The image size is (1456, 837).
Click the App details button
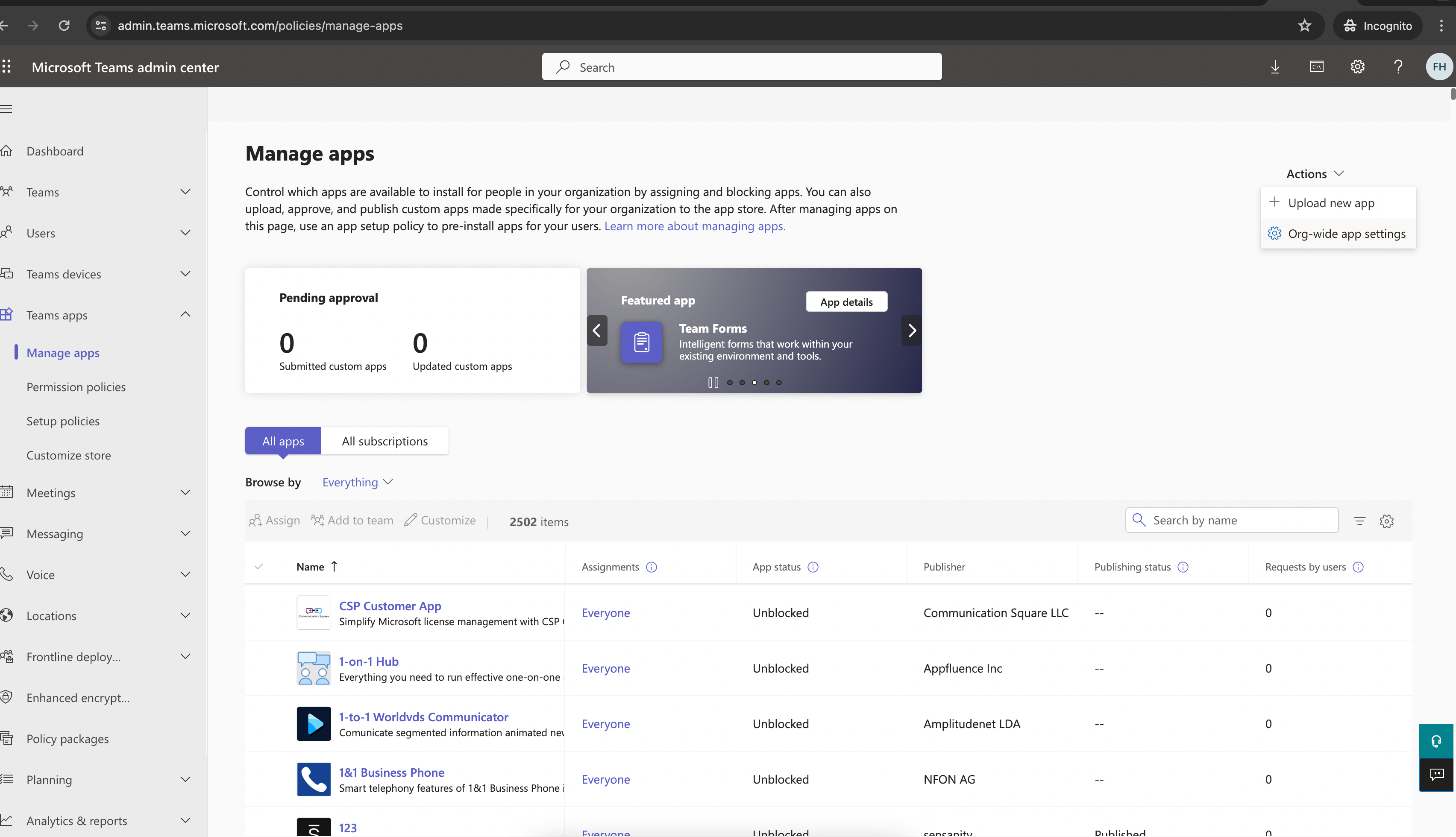(846, 302)
